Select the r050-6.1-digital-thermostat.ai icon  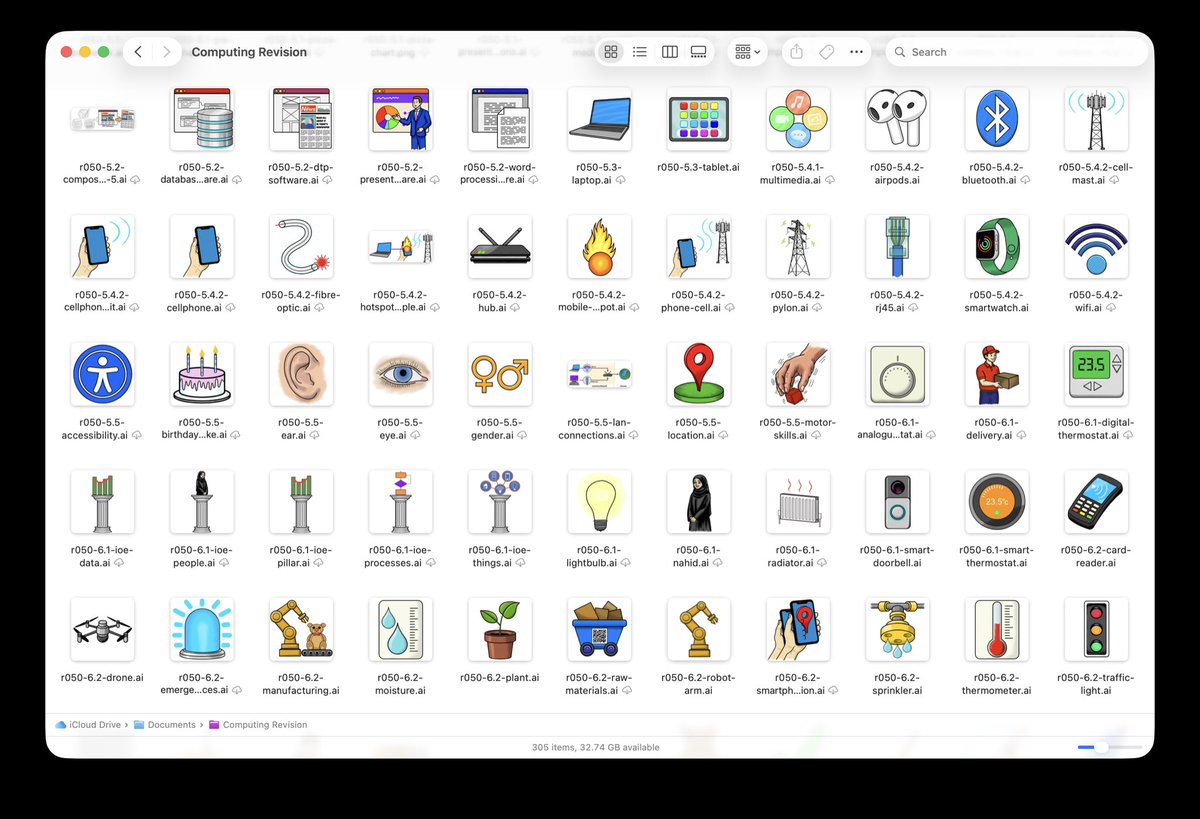pyautogui.click(x=1096, y=375)
